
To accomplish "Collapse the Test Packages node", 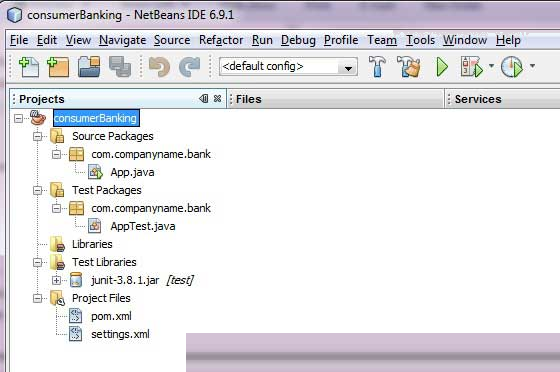I will [x=38, y=190].
